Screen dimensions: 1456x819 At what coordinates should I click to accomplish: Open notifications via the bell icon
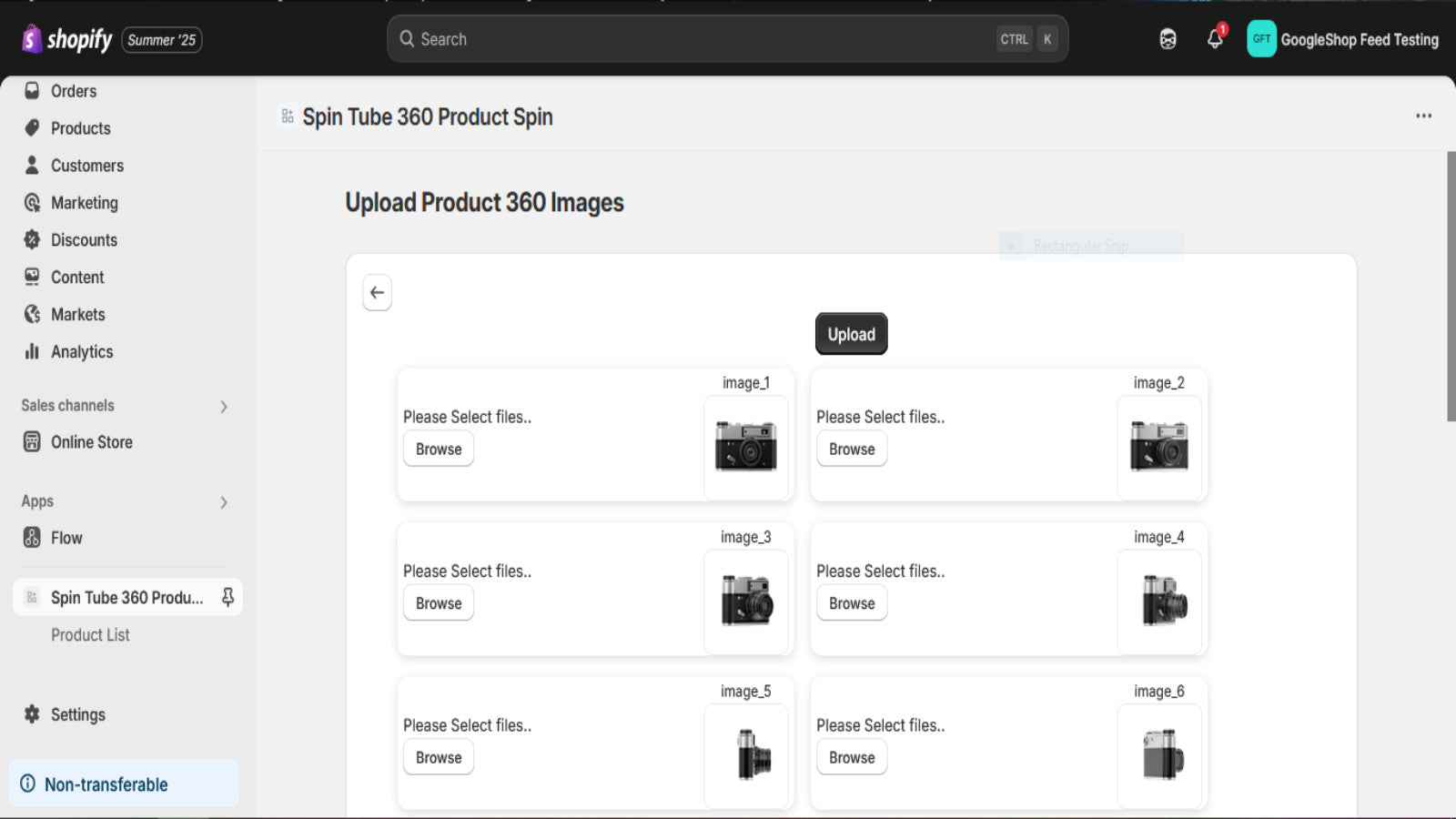pyautogui.click(x=1213, y=39)
